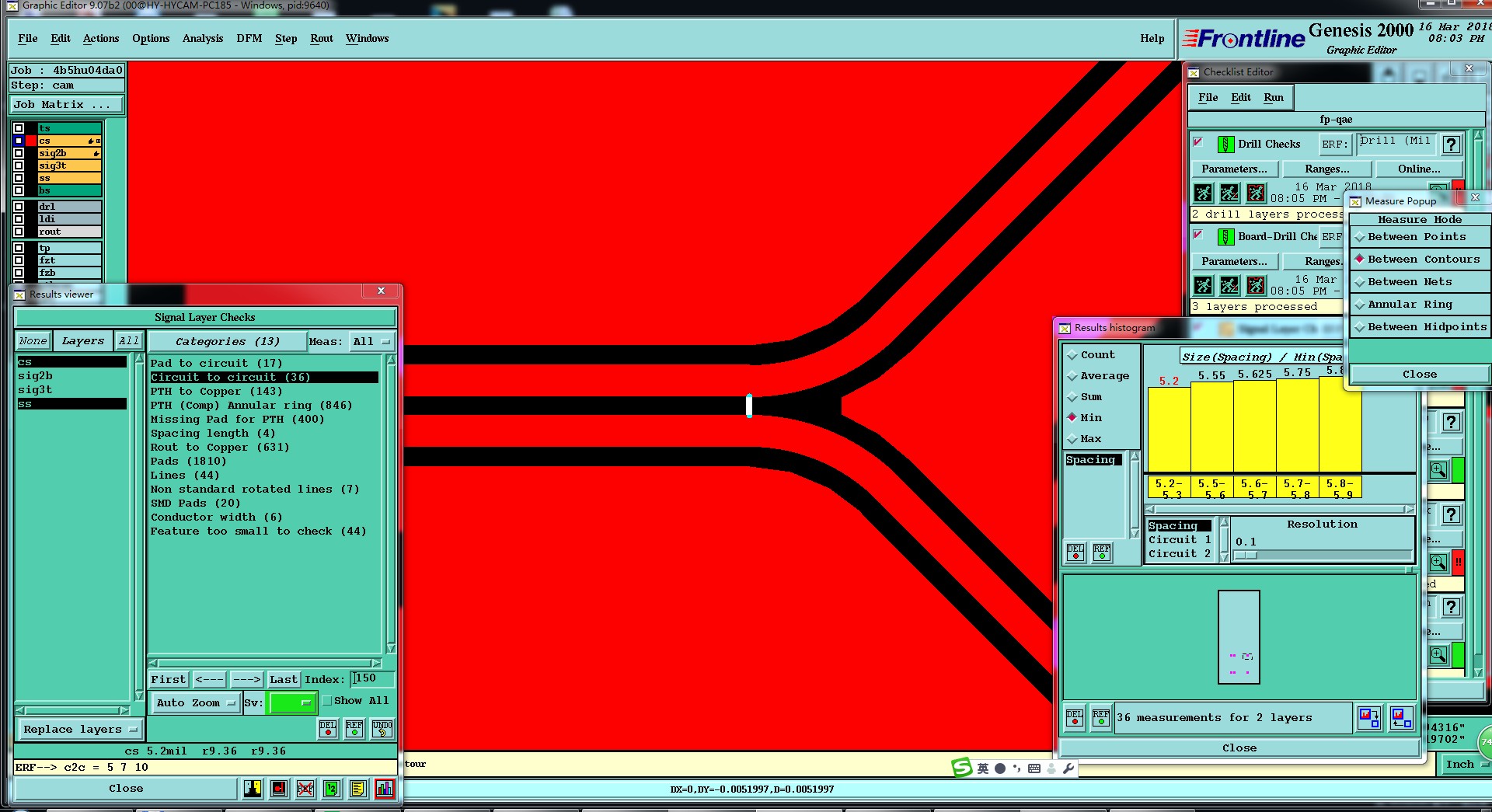Open Run menu in Checklist Editor
This screenshot has width=1492, height=812.
click(1274, 98)
